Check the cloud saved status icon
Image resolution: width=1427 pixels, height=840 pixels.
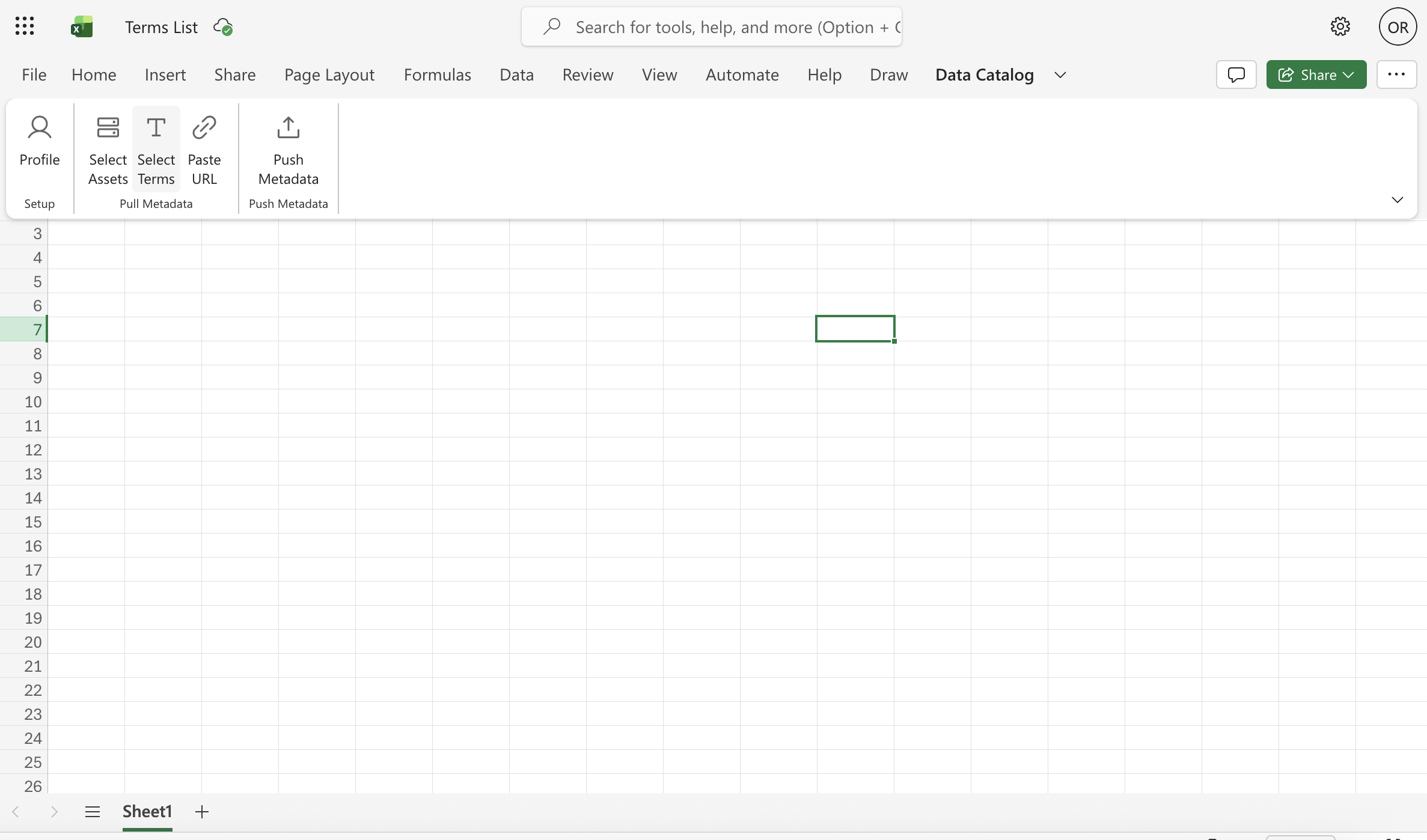(223, 27)
